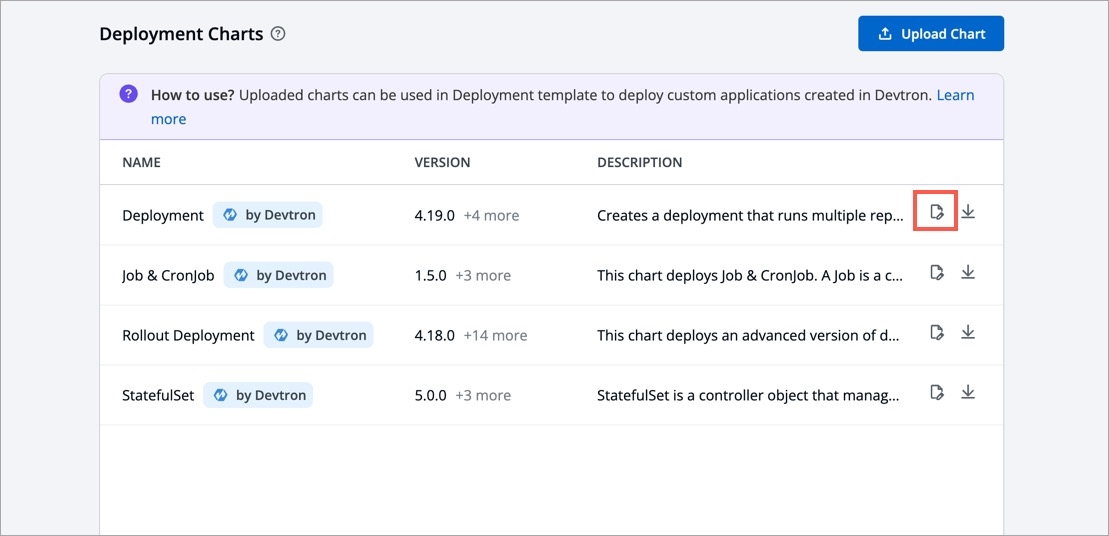The width and height of the screenshot is (1109, 536).
Task: Expand '+3 more' versions for StatefulSet
Action: [483, 395]
